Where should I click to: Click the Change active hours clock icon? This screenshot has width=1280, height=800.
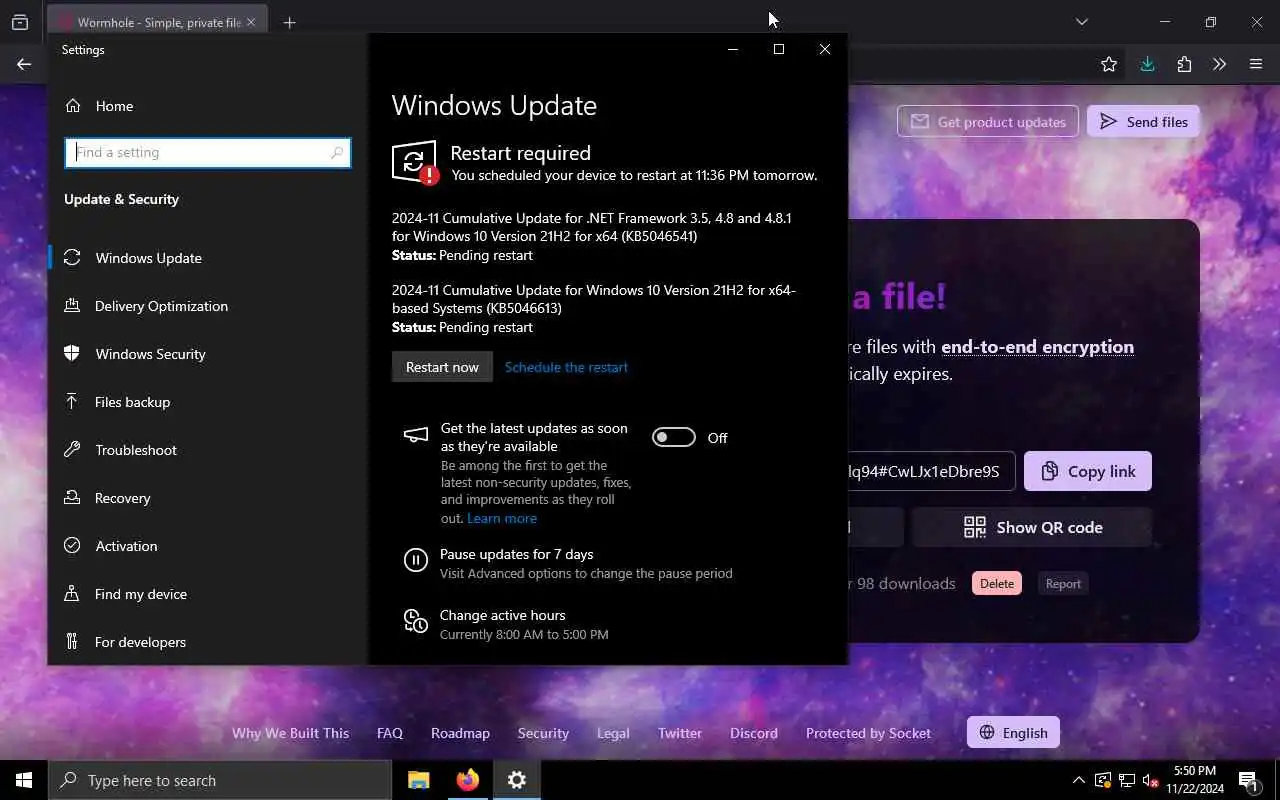(416, 621)
